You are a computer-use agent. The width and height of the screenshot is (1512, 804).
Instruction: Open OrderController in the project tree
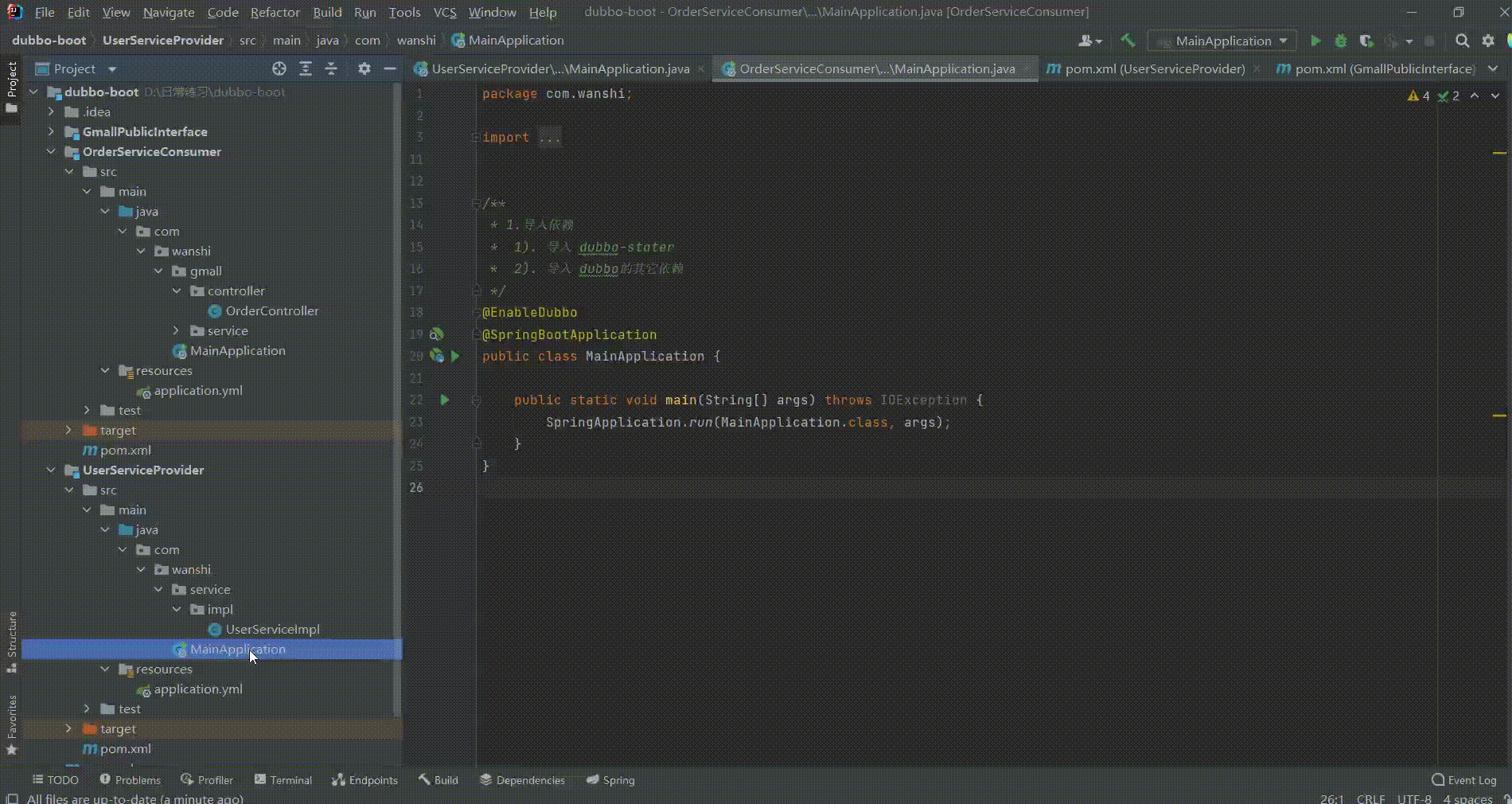click(x=271, y=310)
